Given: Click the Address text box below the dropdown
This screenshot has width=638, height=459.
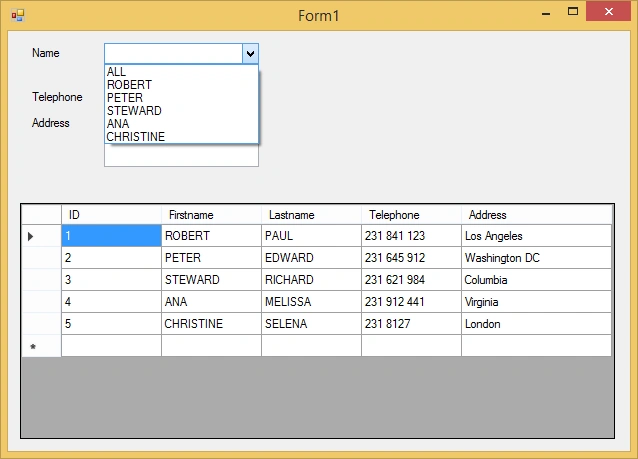Looking at the screenshot, I should [x=181, y=155].
